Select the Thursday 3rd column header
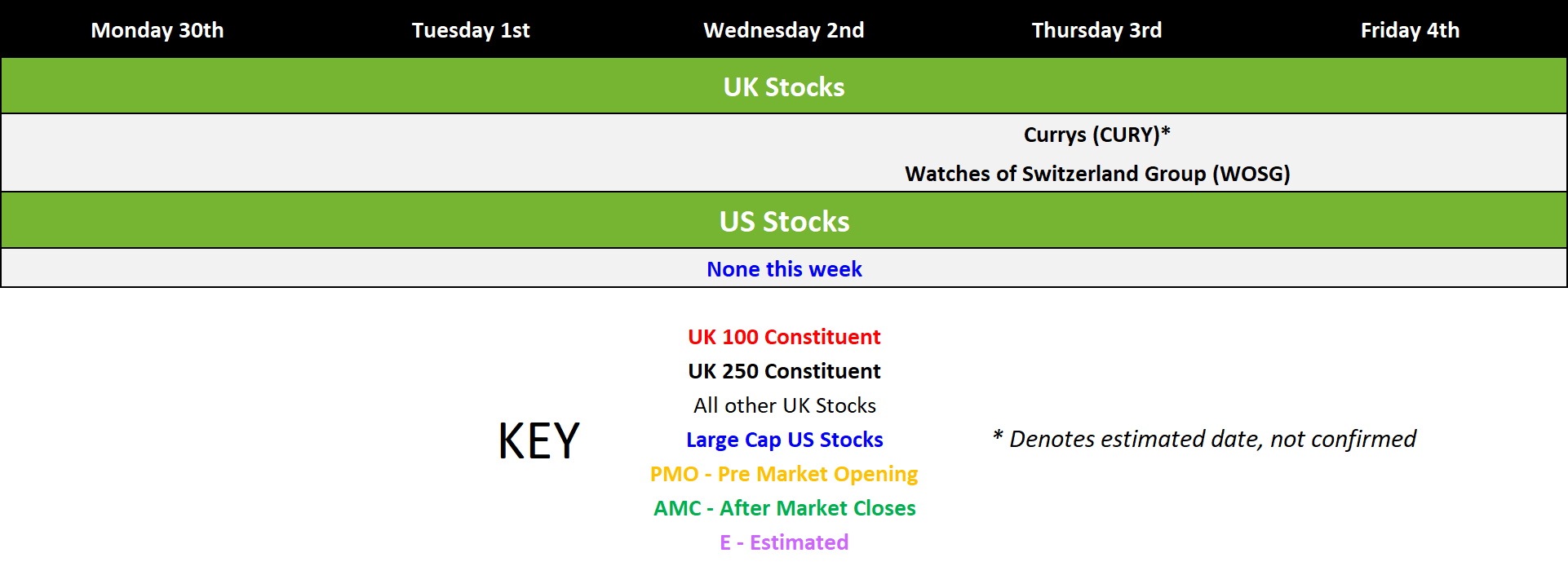 [1097, 30]
